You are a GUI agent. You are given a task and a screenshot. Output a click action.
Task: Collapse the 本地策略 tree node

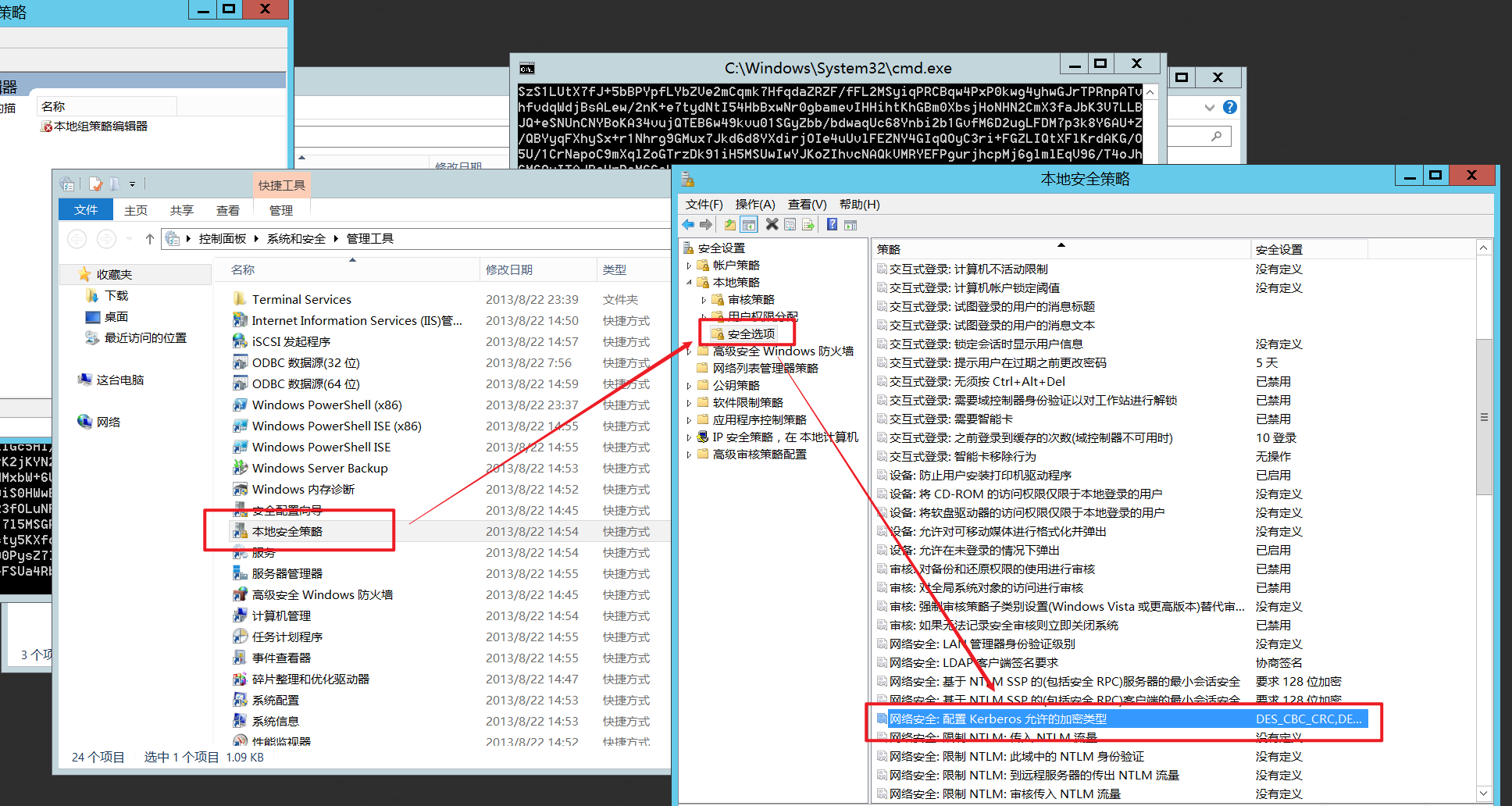coord(689,283)
